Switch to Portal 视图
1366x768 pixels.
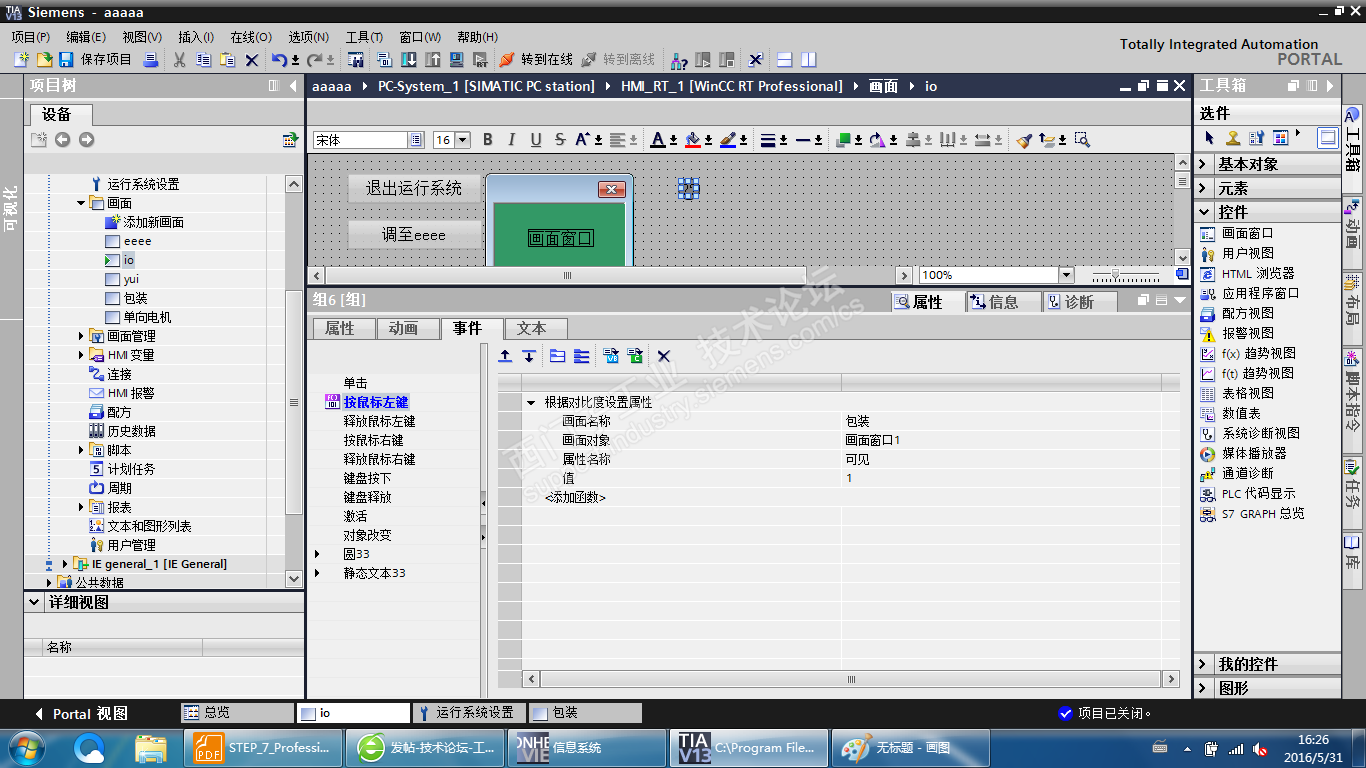[81, 714]
